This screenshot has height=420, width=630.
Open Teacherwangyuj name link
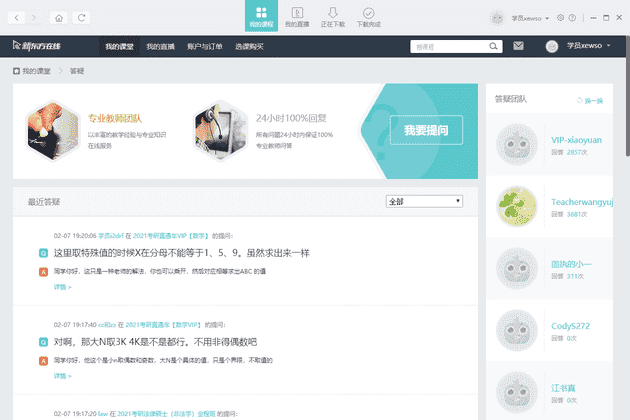[582, 202]
